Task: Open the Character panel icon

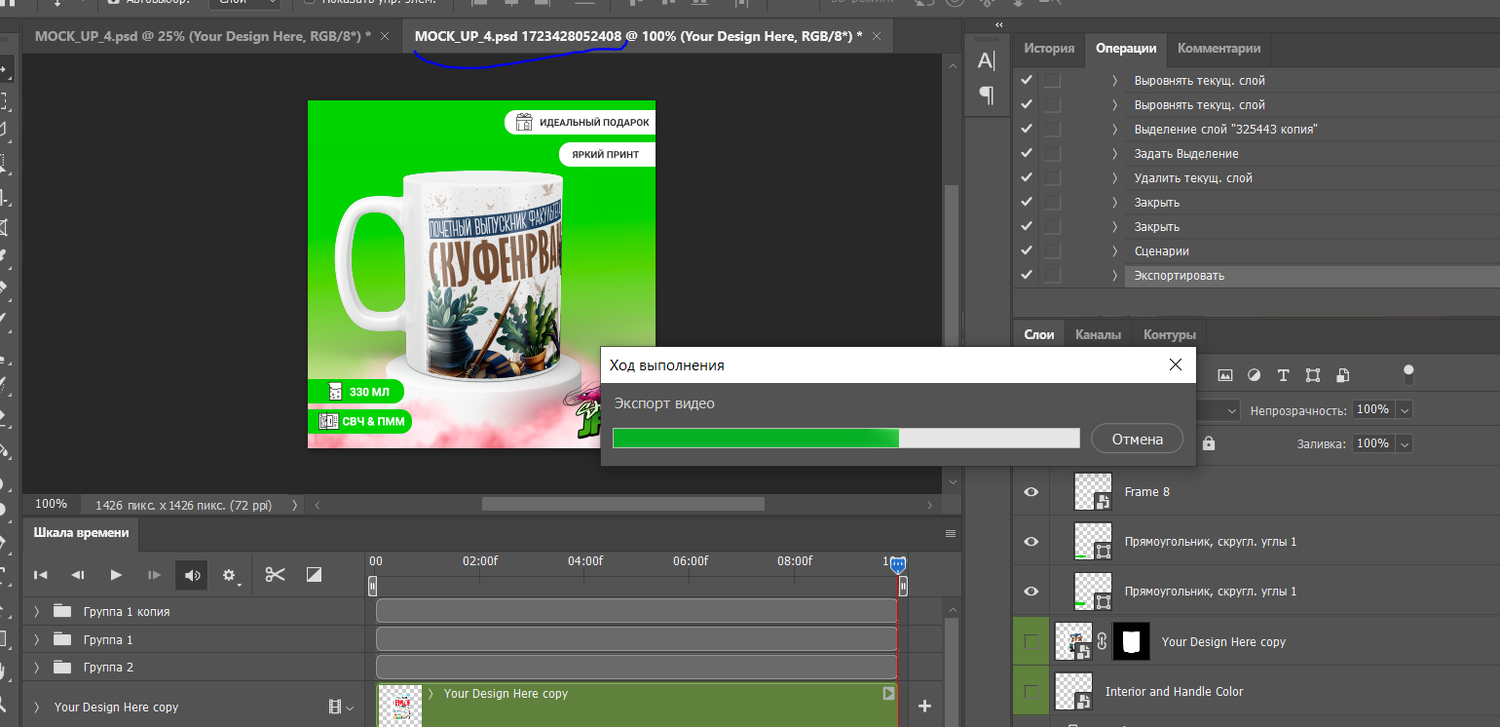Action: 986,62
